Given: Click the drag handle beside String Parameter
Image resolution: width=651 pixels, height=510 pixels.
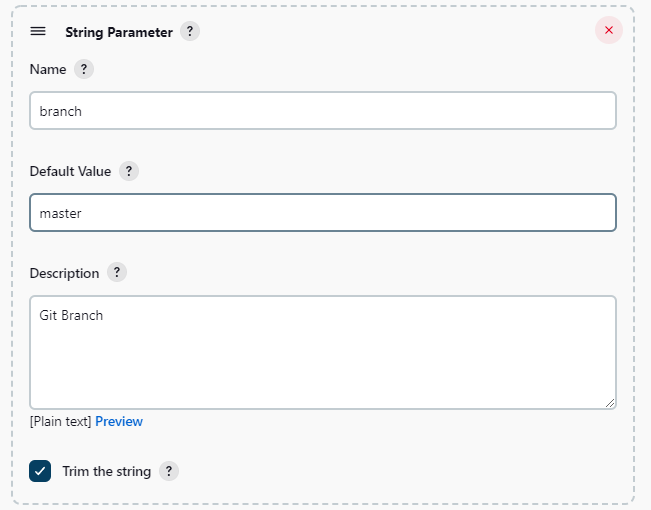Looking at the screenshot, I should click(x=38, y=31).
